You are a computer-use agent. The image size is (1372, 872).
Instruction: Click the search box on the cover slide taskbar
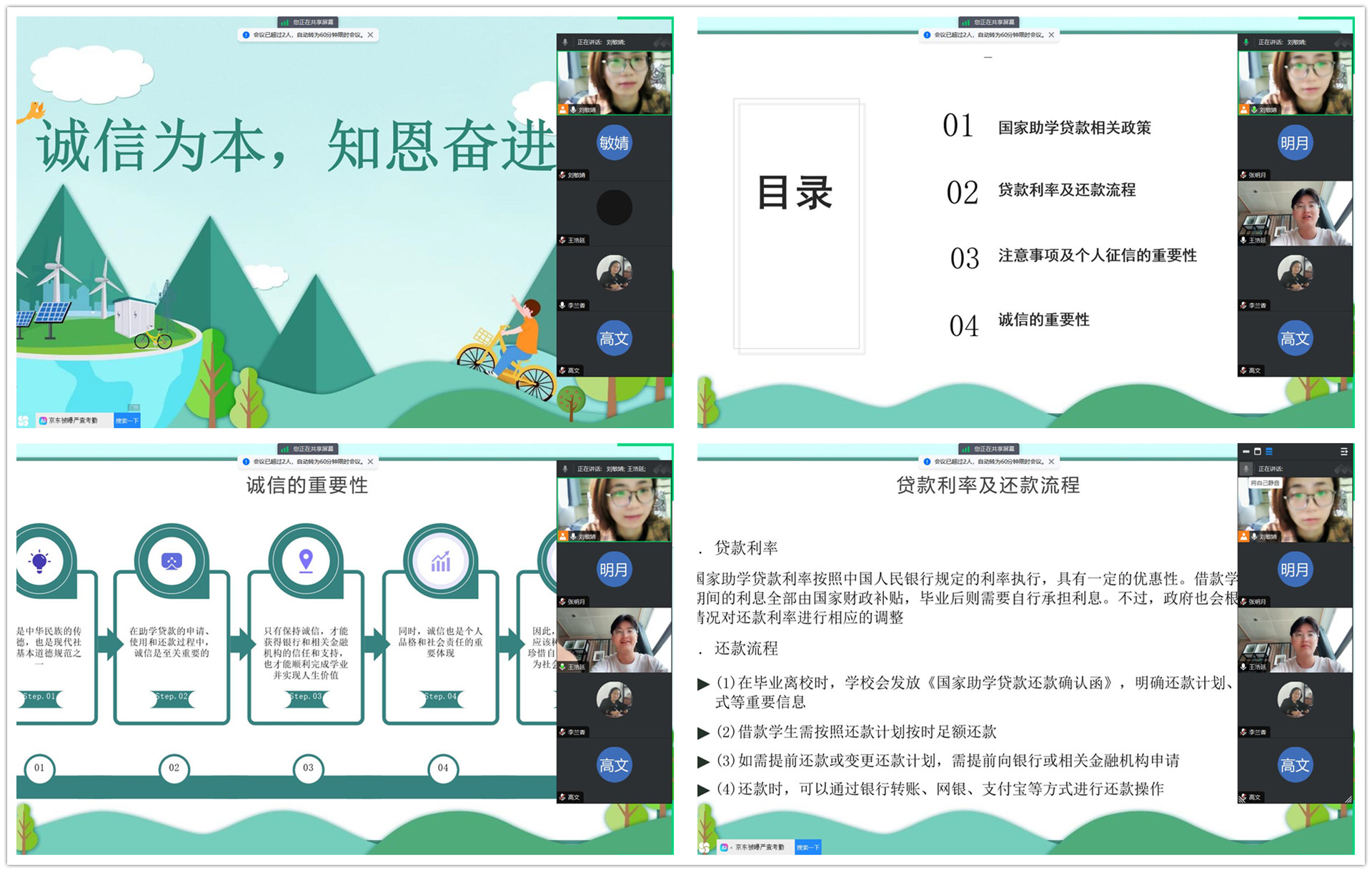[74, 421]
